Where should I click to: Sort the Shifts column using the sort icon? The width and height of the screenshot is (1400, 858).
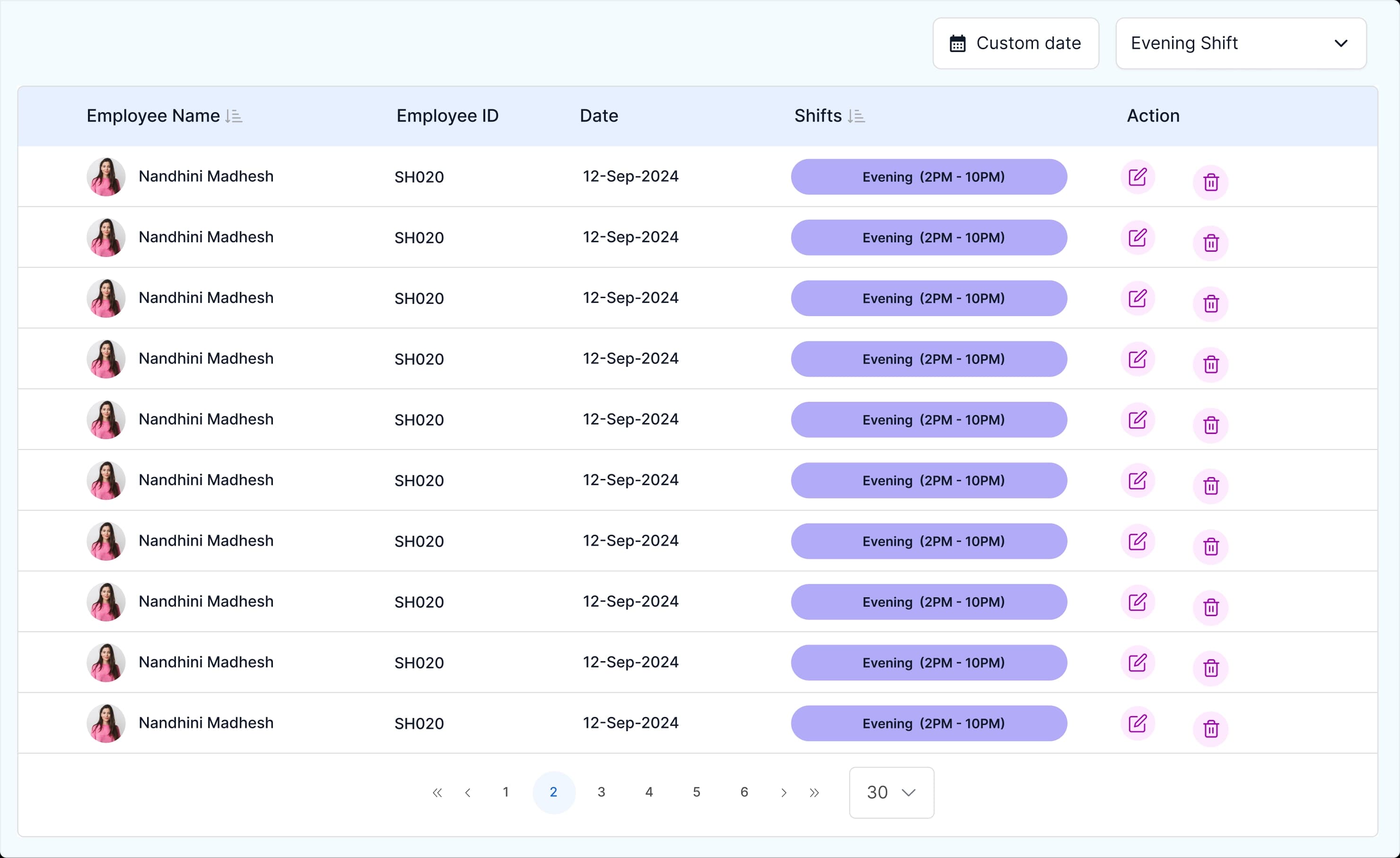click(856, 116)
